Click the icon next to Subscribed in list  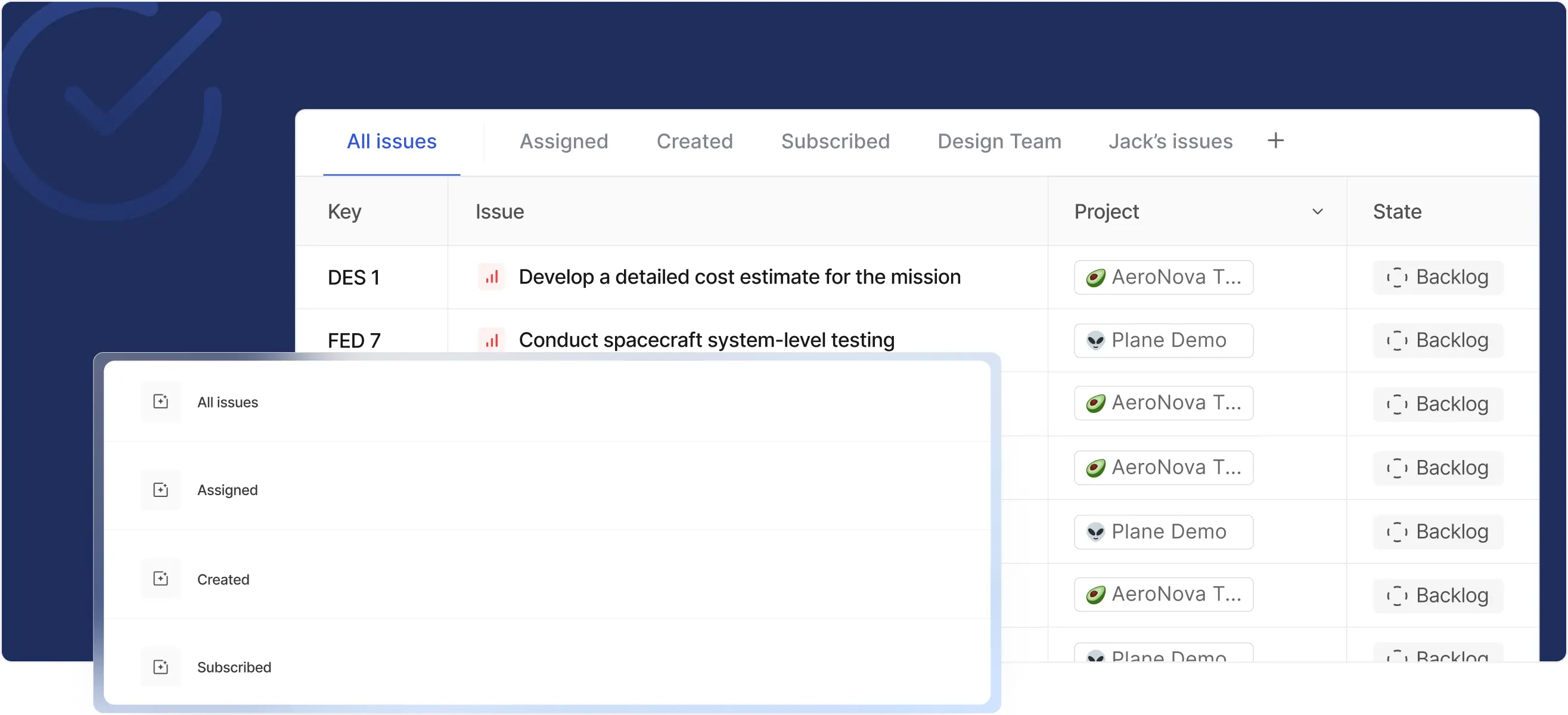tap(161, 667)
